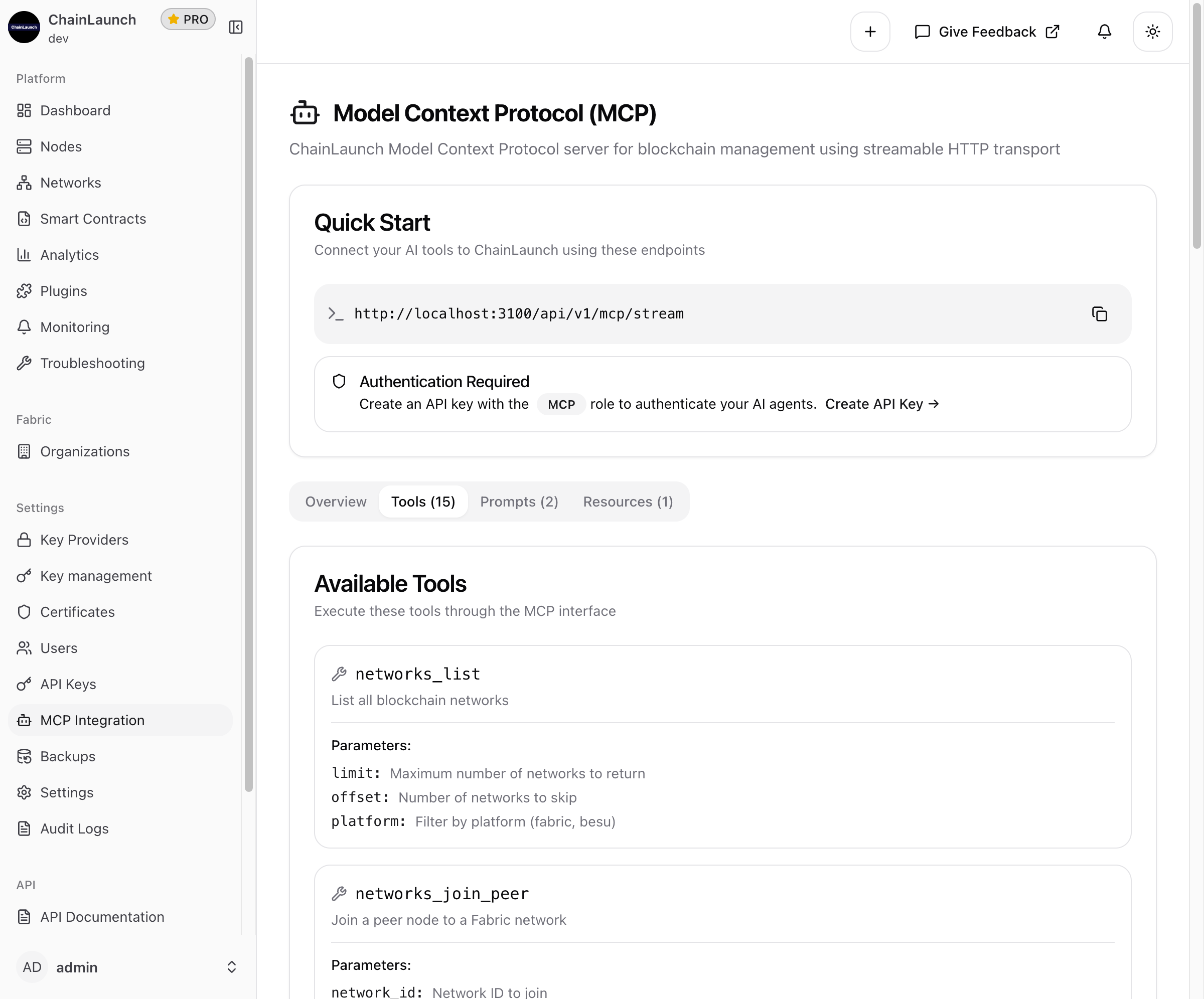Image resolution: width=1204 pixels, height=999 pixels.
Task: Open Give Feedback in new window
Action: [x=986, y=32]
